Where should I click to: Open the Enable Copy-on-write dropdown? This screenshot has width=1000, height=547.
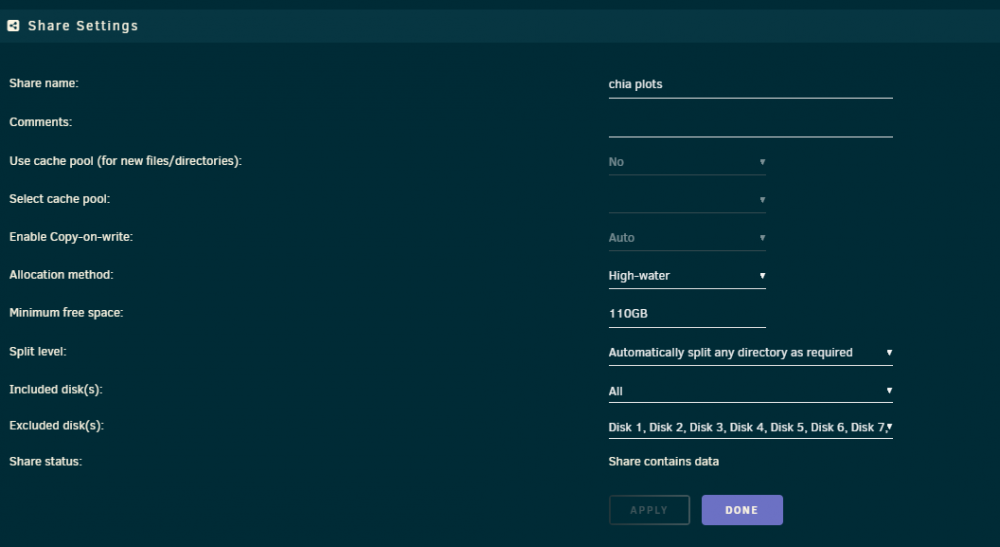tap(687, 238)
